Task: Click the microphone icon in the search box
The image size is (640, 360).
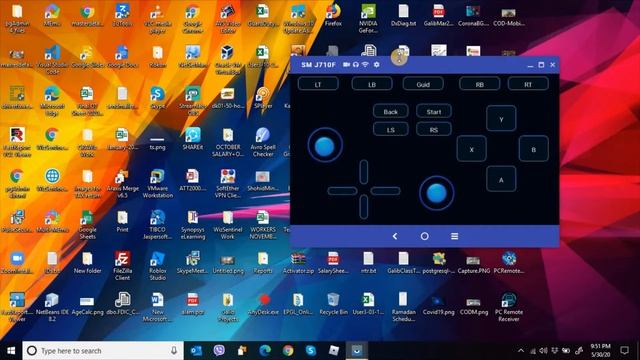Action: point(174,351)
